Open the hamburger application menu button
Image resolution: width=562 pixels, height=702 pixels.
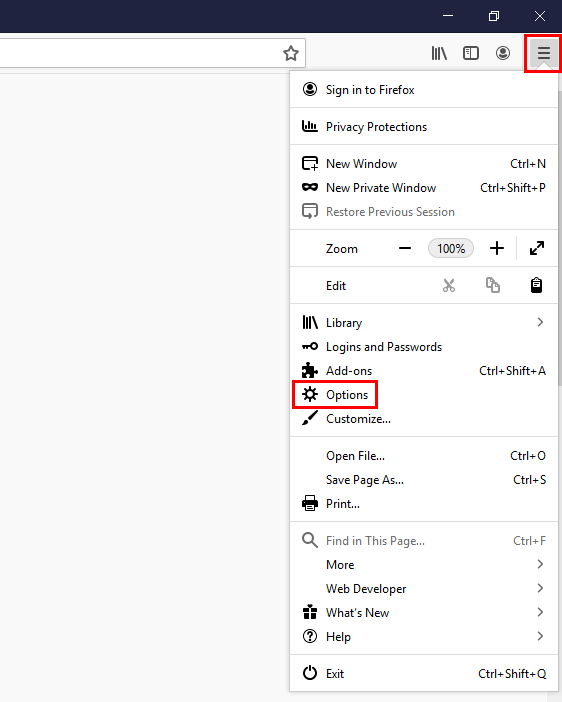(x=544, y=53)
